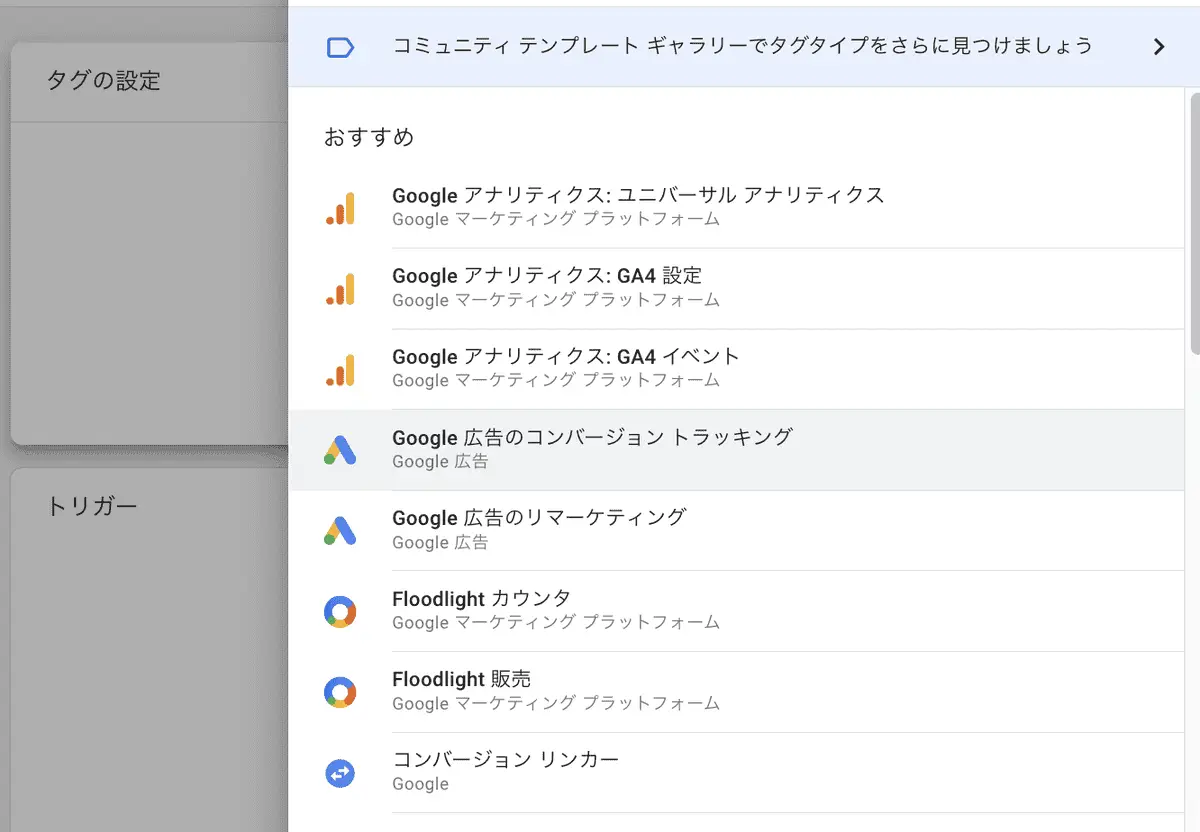Image resolution: width=1200 pixels, height=832 pixels.
Task: Open コミュニティ テンプレート ギャラリー banner text
Action: [x=742, y=46]
